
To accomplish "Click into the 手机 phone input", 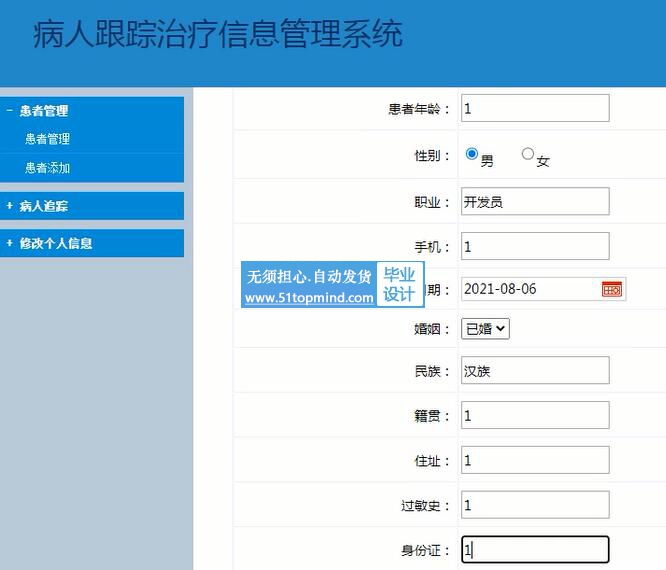I will coord(535,246).
